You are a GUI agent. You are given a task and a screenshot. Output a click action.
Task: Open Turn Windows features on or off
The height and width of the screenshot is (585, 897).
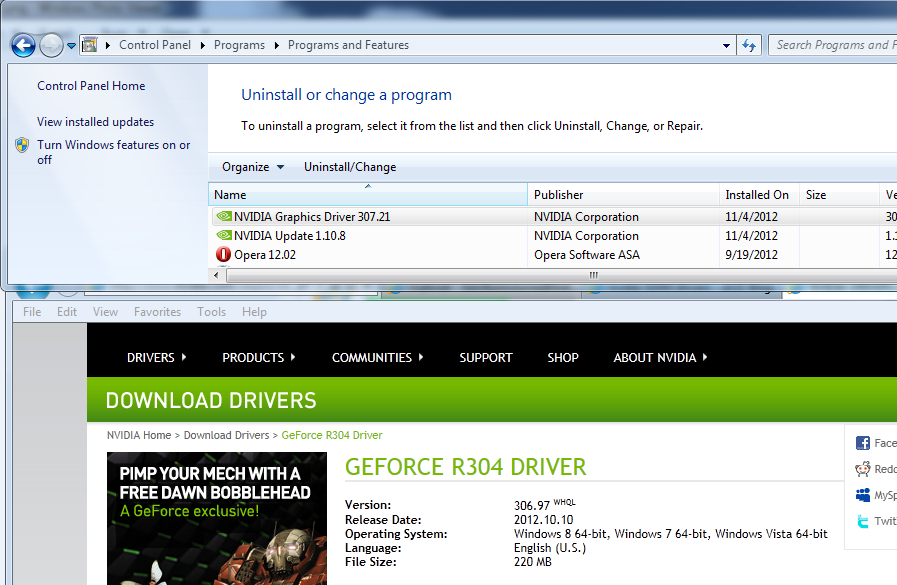point(113,152)
